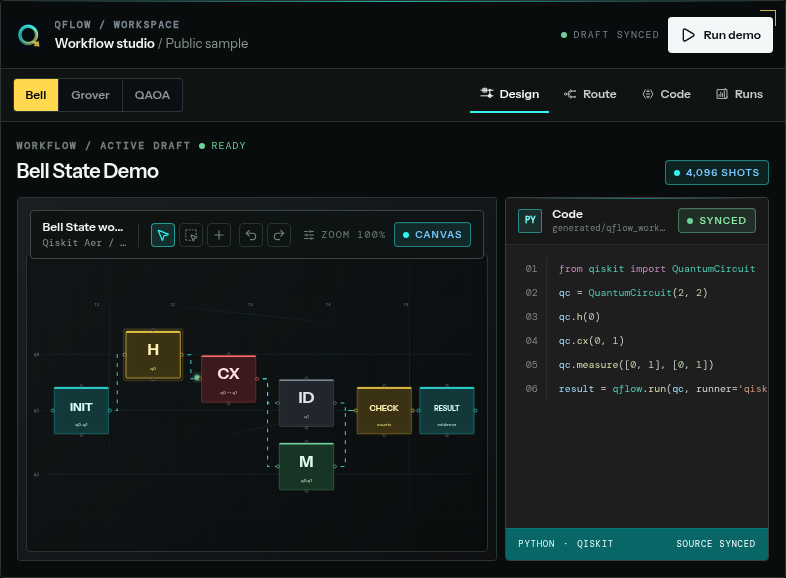Activate the marquee selection tool

(191, 235)
